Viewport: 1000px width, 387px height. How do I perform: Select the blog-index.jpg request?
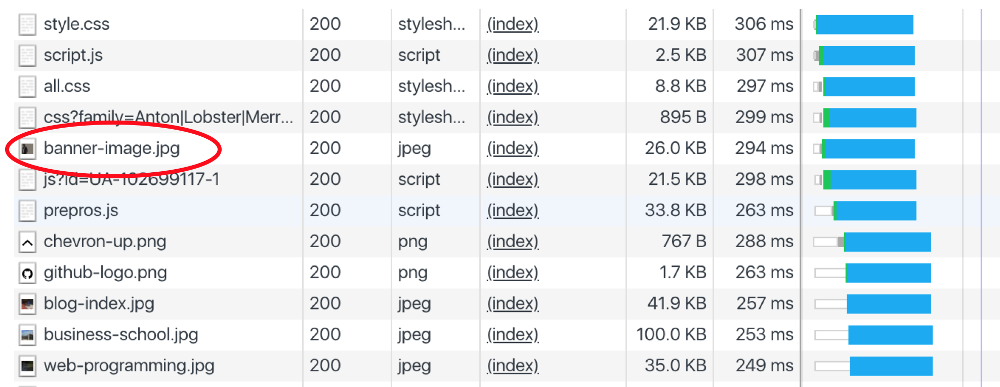coord(99,304)
